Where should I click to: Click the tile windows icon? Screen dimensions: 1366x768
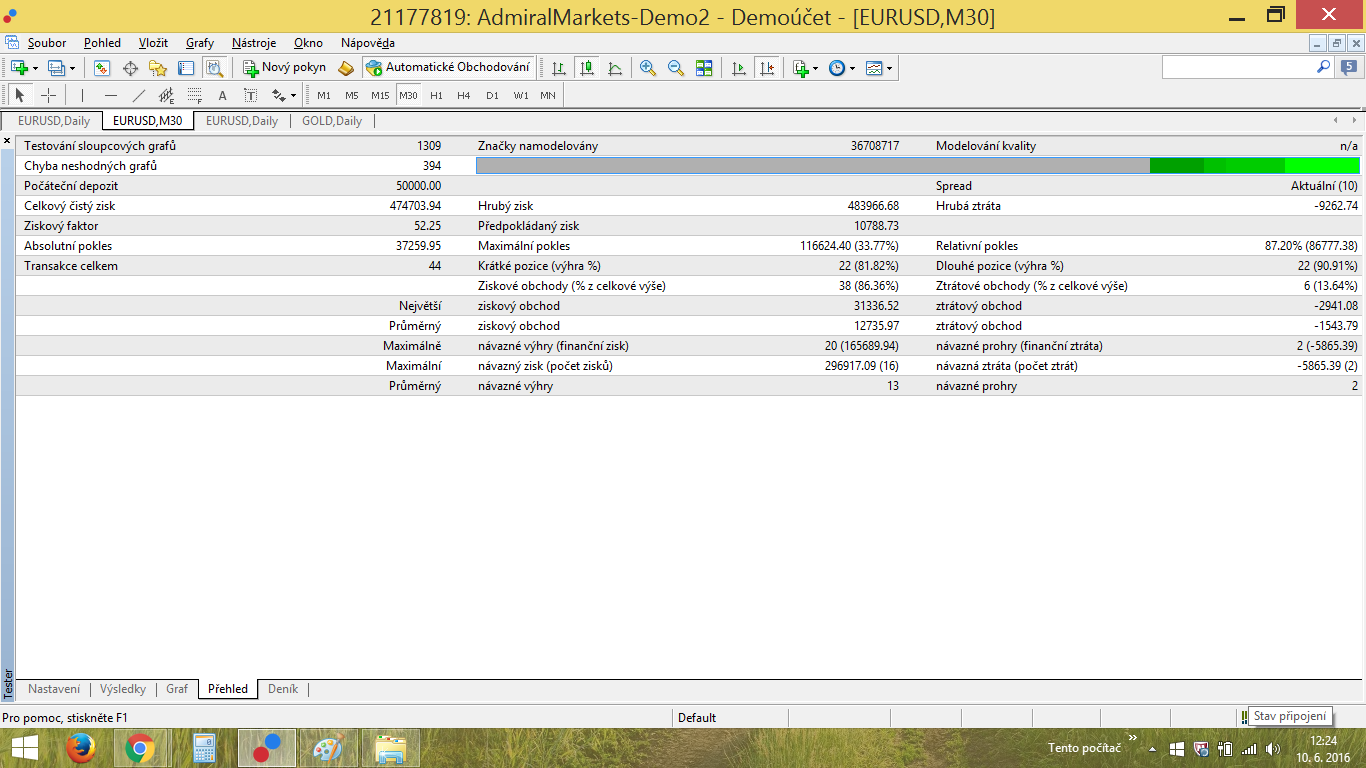click(704, 68)
